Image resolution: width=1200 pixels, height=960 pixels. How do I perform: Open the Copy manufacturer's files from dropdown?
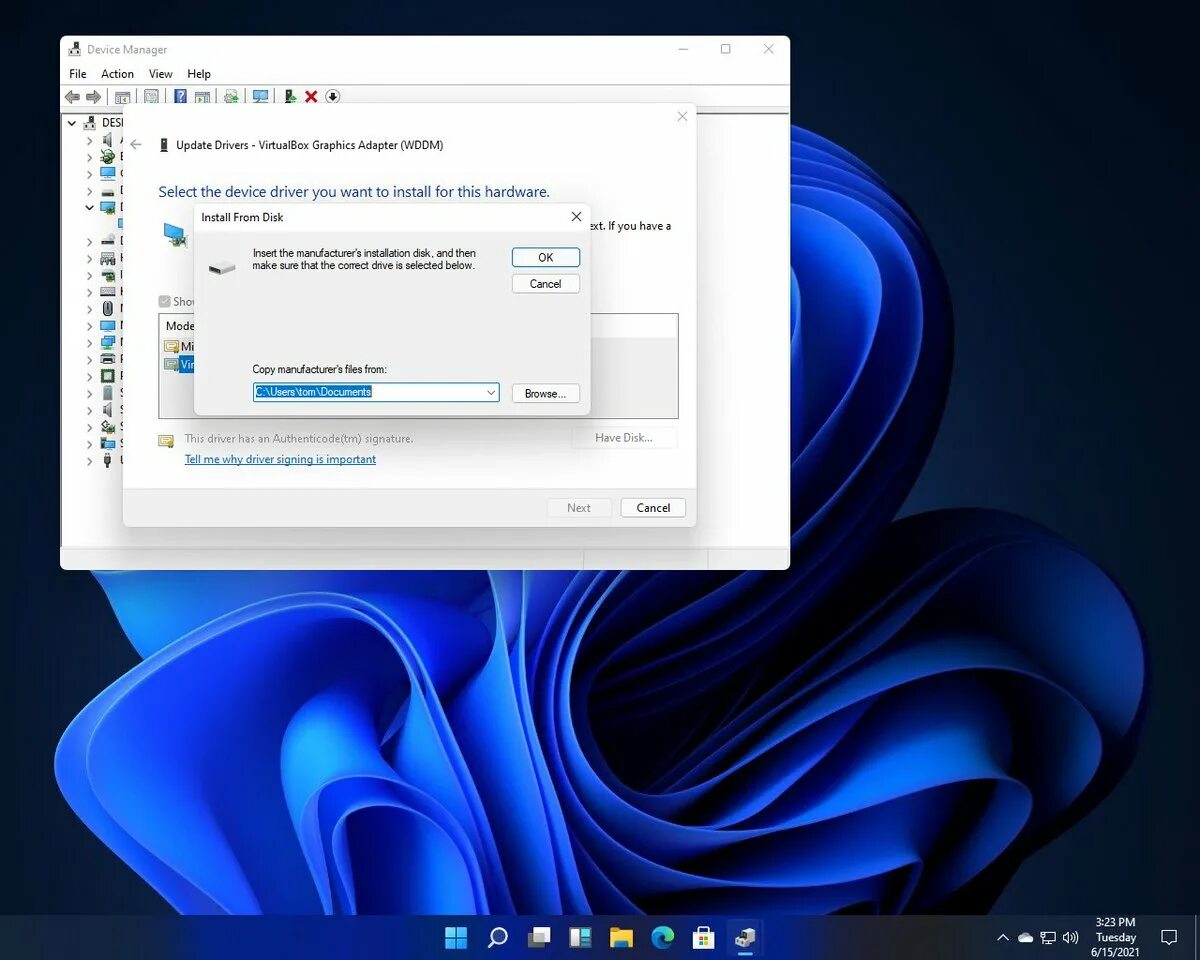pyautogui.click(x=489, y=392)
